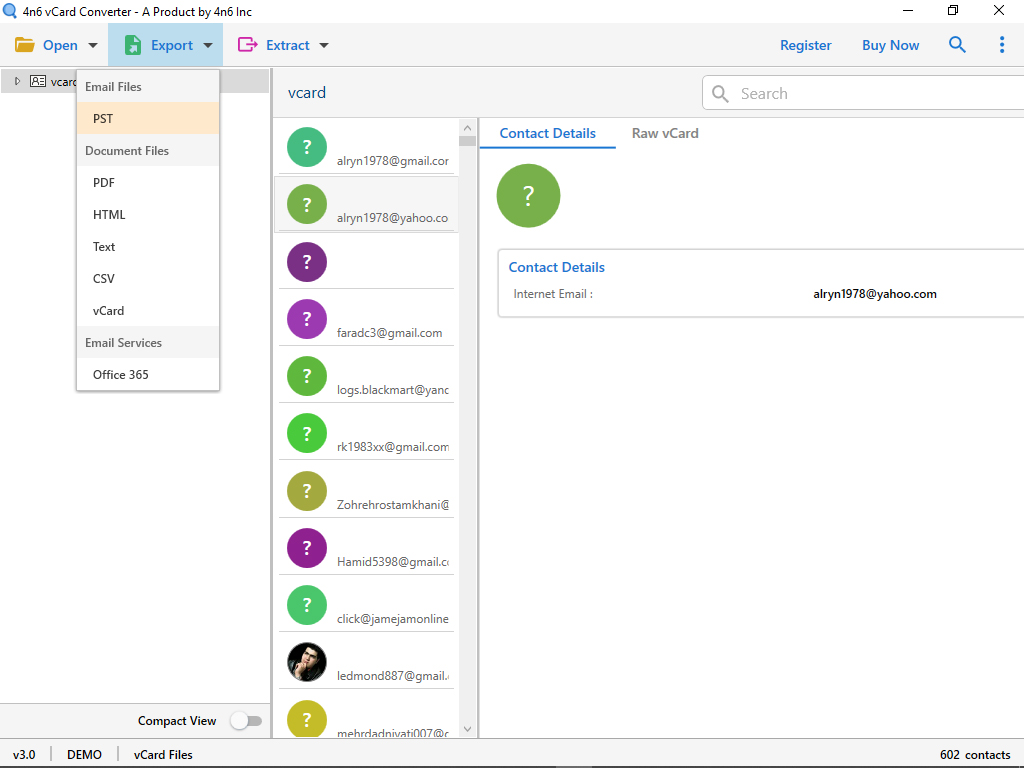Click the contact list scrollbar thumb
1024x768 pixels.
(467, 140)
